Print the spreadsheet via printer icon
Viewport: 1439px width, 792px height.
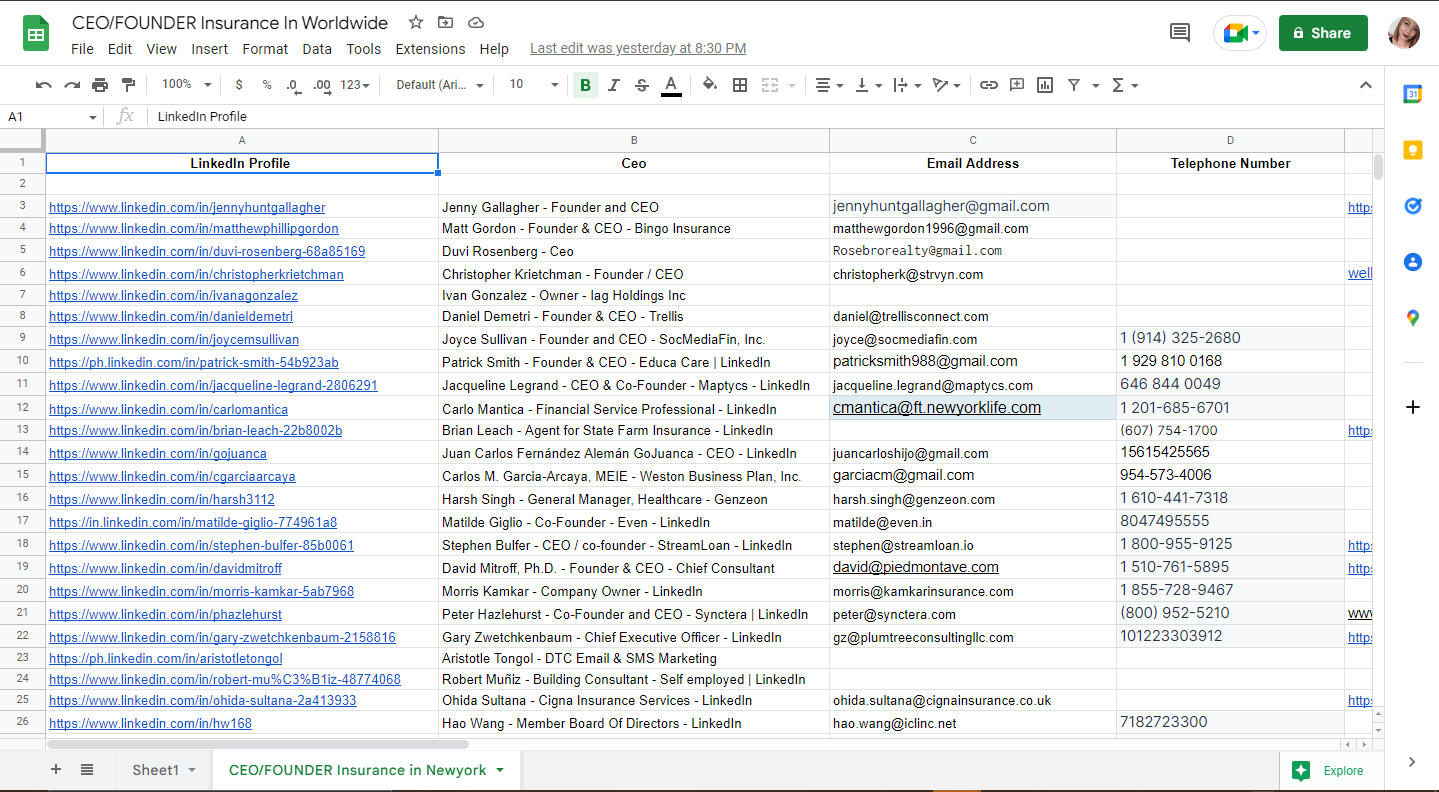100,85
